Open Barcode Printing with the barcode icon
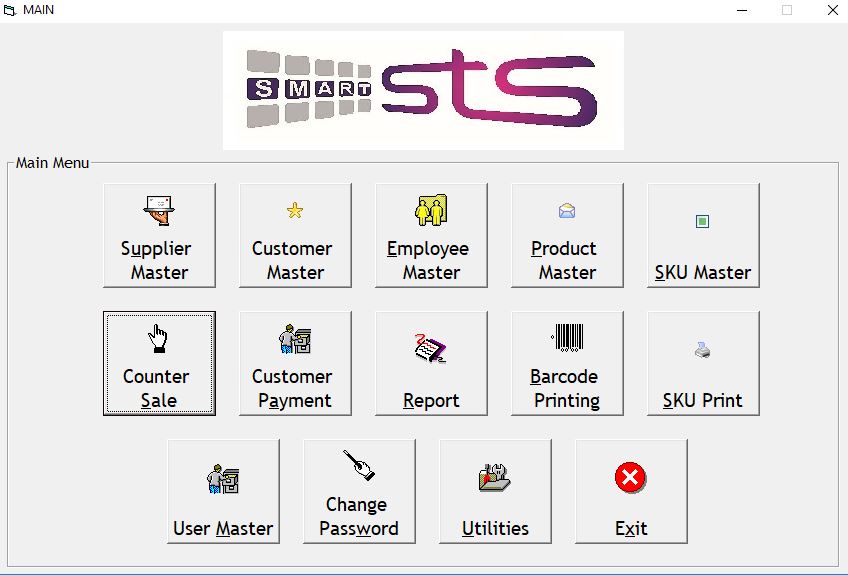This screenshot has width=848, height=575. [x=567, y=363]
